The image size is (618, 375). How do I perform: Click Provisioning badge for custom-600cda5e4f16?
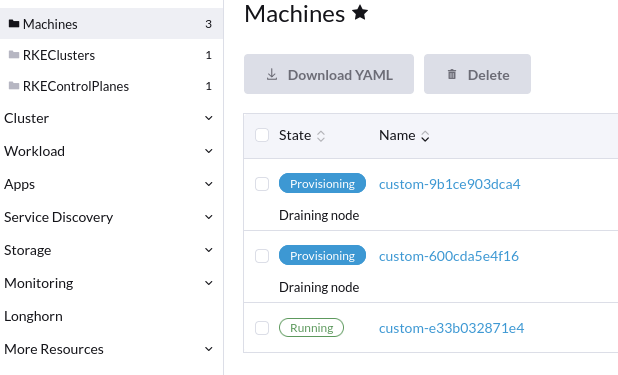pos(322,256)
